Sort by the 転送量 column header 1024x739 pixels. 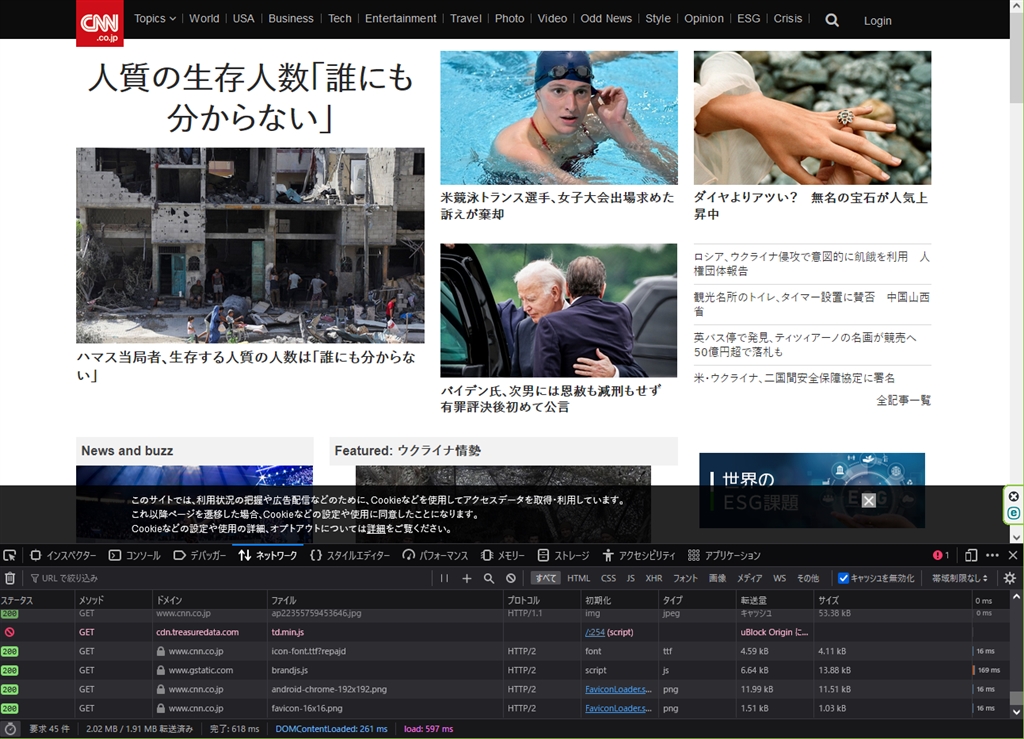(775, 600)
